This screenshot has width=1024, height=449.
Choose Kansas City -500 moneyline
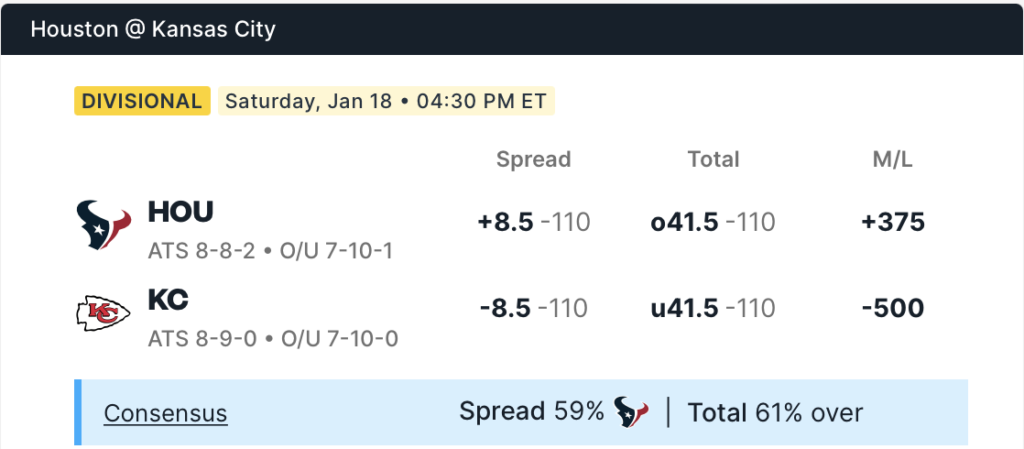(x=892, y=309)
